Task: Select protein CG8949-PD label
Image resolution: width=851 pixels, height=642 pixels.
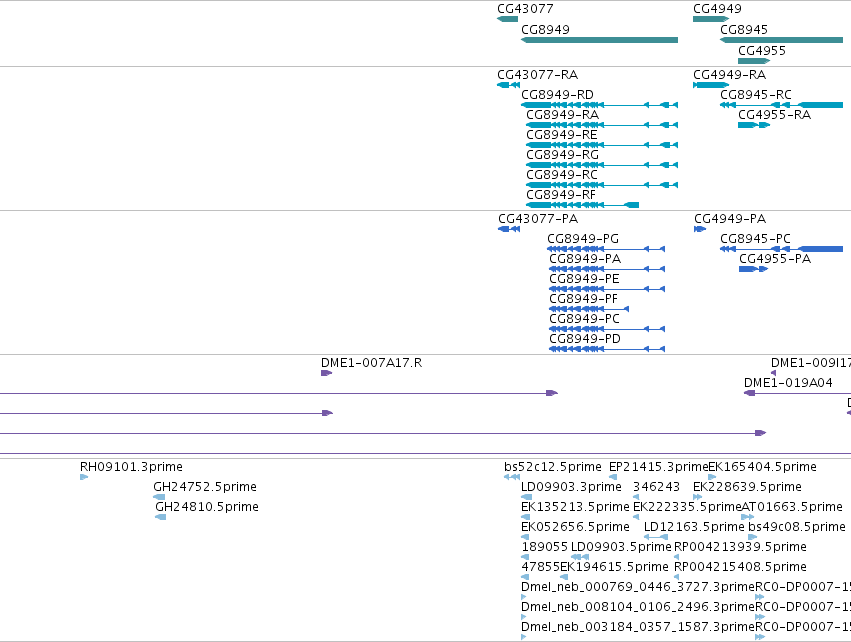Action: (585, 339)
